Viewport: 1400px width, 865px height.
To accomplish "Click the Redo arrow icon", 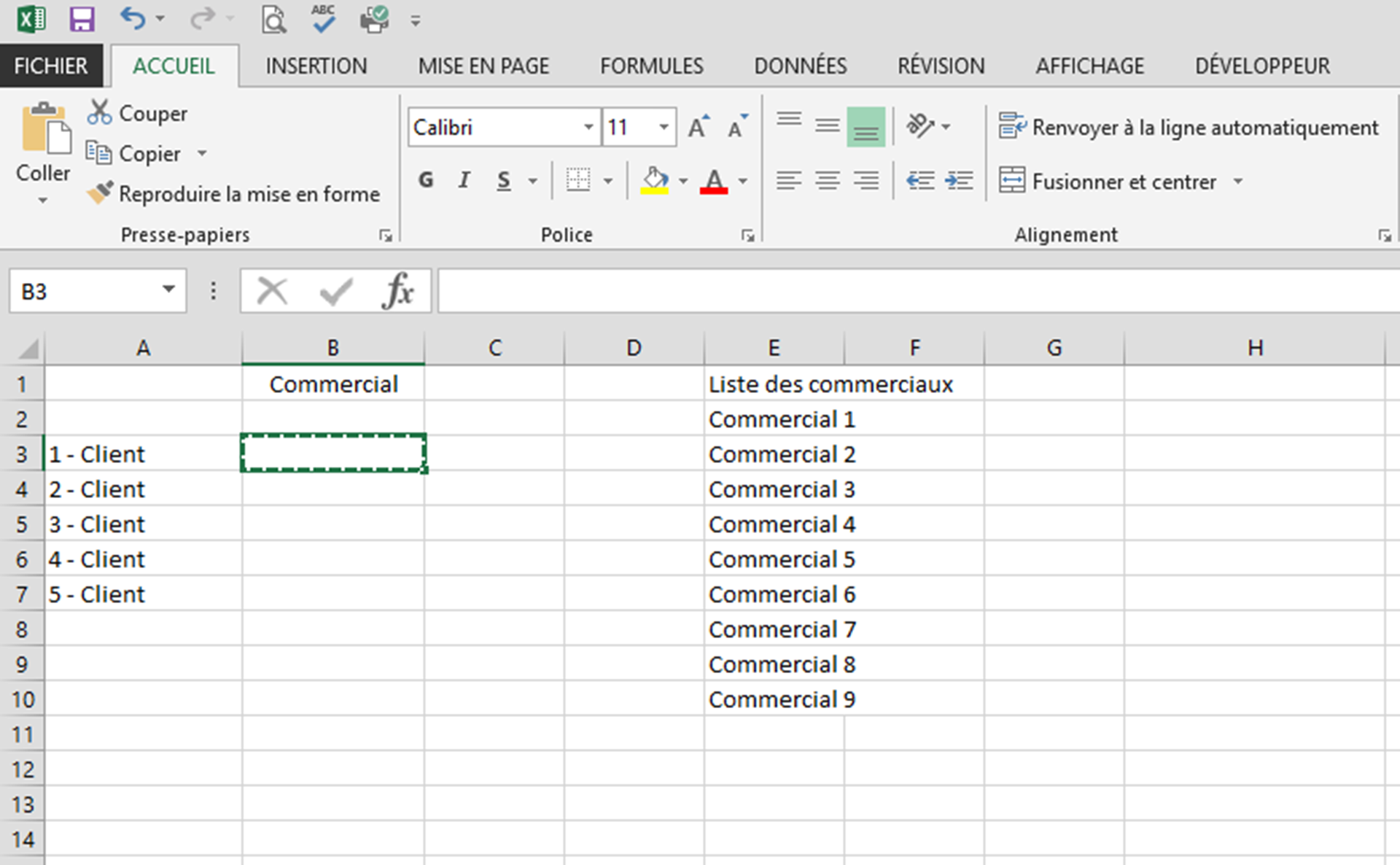I will tap(202, 18).
